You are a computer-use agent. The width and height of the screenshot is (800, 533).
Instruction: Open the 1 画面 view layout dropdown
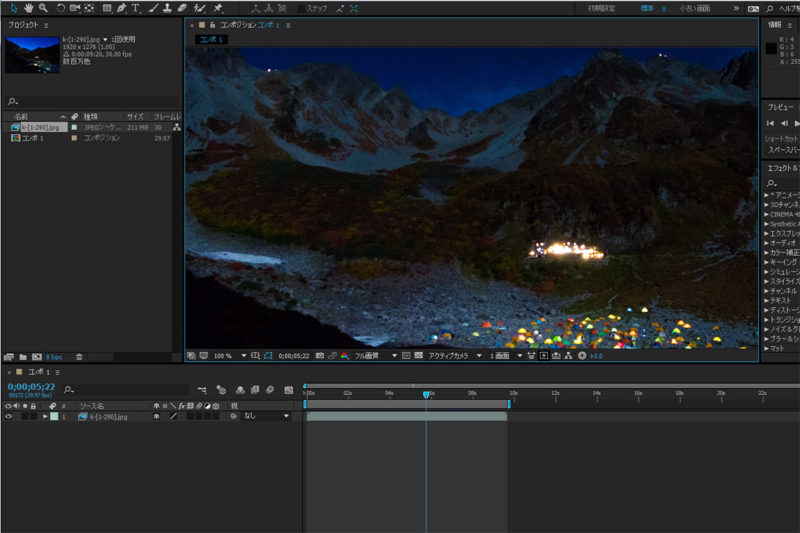tap(506, 356)
